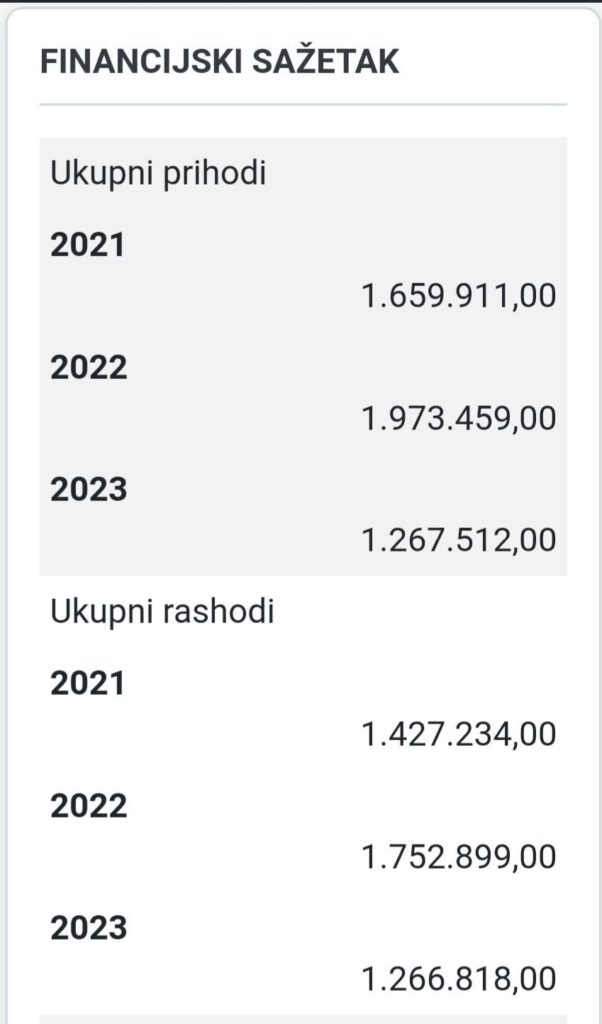Click the divider line below the heading
Image resolution: width=602 pixels, height=1024 pixels.
(x=302, y=104)
